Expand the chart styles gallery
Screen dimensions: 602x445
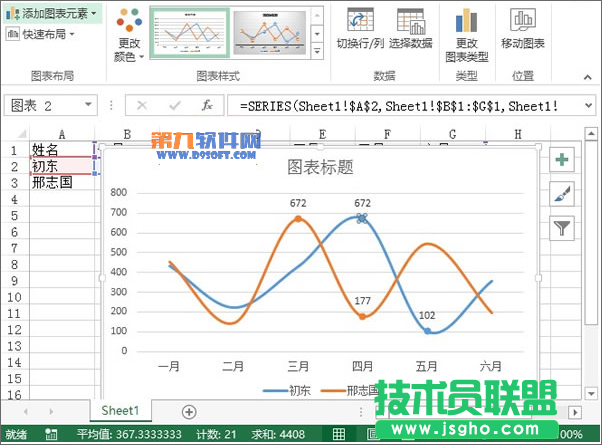tap(317, 50)
